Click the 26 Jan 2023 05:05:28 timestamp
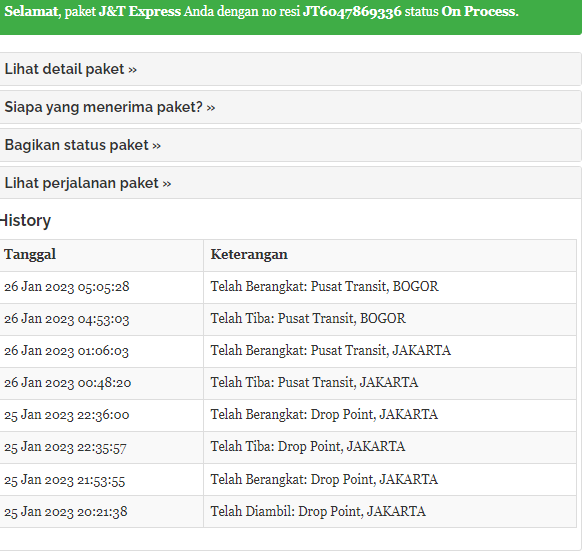The width and height of the screenshot is (582, 555). [67, 287]
